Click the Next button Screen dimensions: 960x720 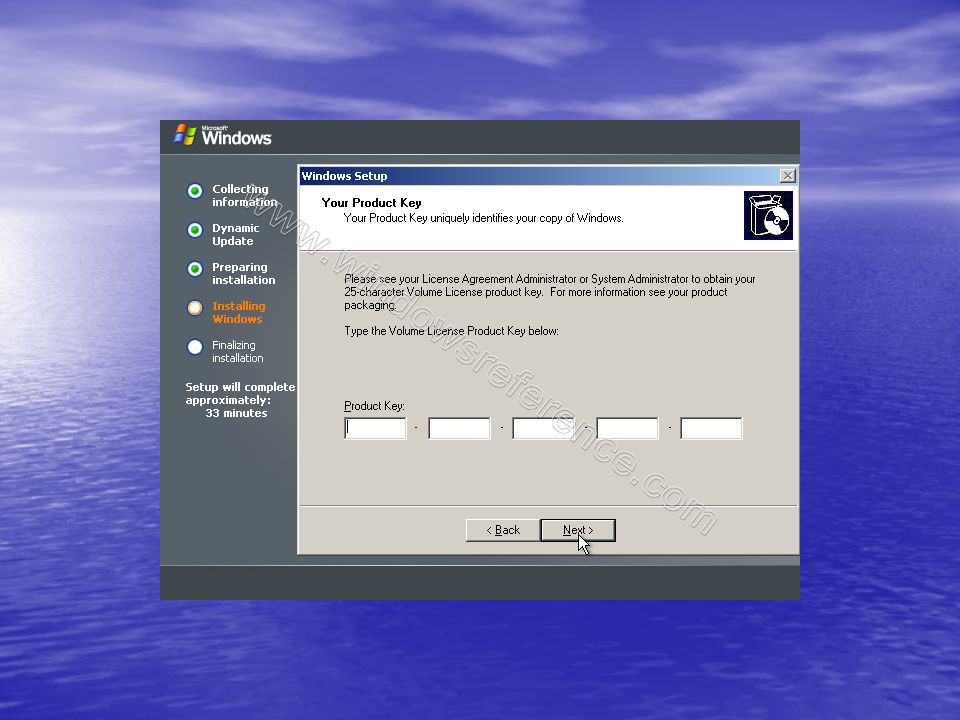(x=578, y=530)
